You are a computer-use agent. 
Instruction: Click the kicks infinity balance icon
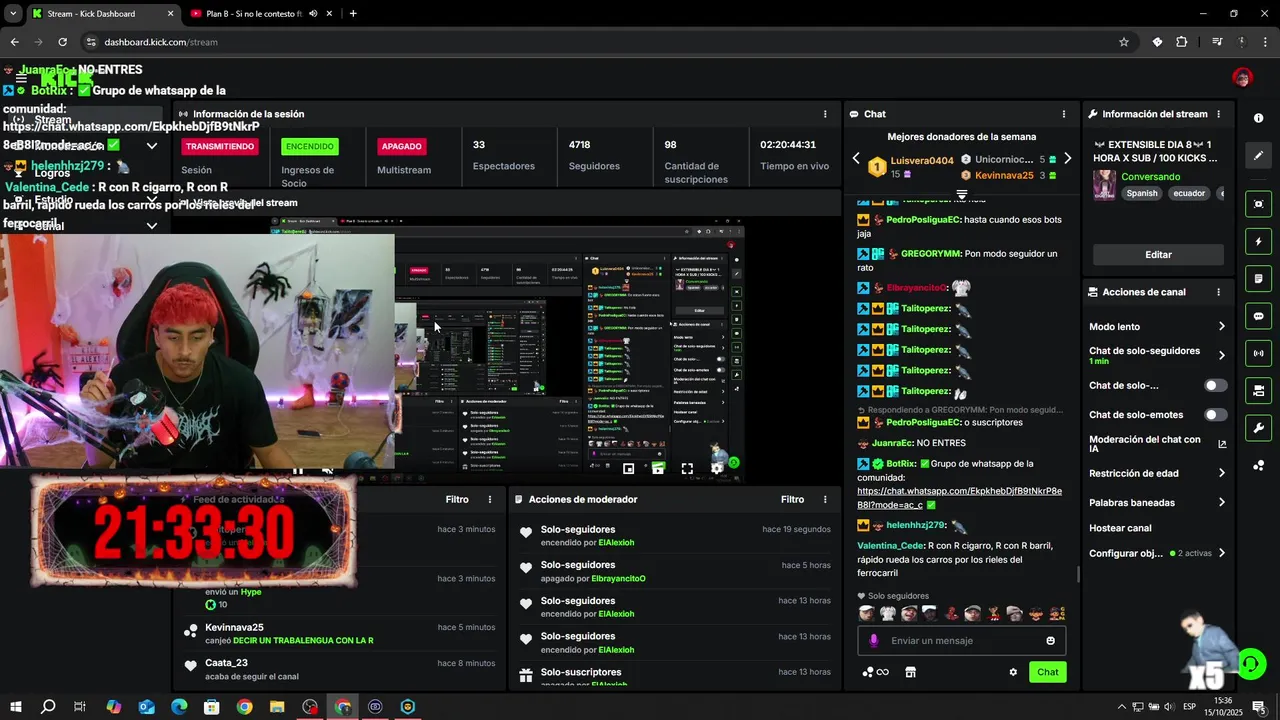(875, 672)
